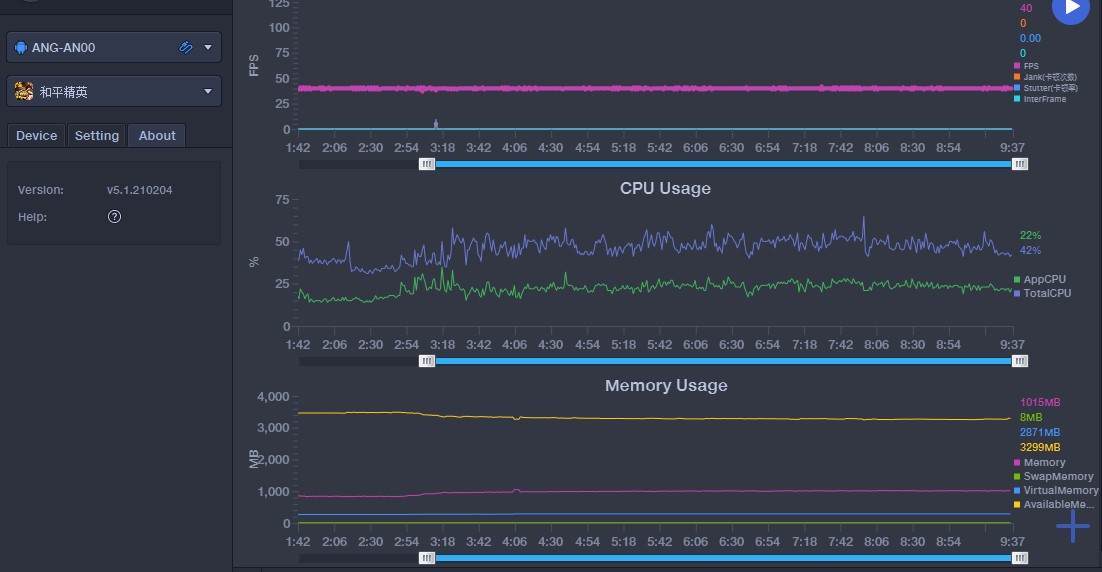Hide the SwapMemory series via legend

point(1057,477)
